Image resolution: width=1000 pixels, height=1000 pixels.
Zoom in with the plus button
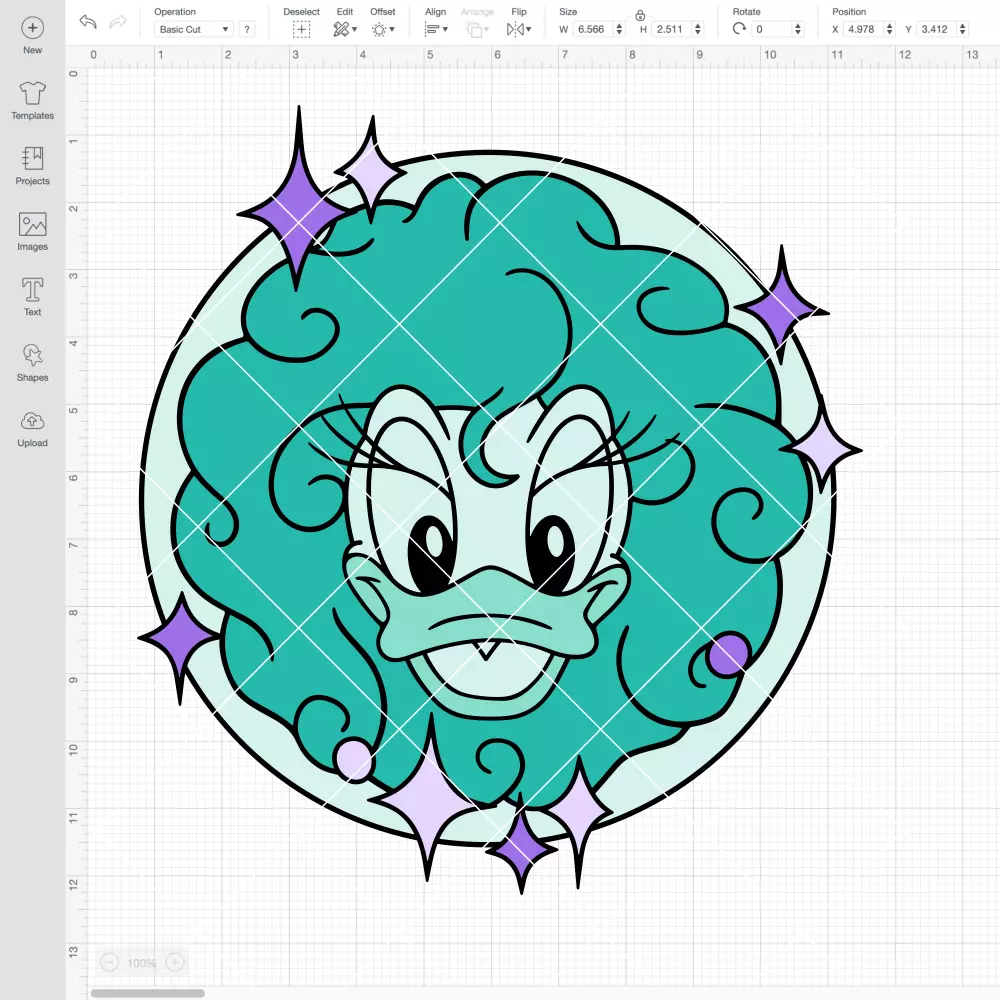[x=175, y=962]
